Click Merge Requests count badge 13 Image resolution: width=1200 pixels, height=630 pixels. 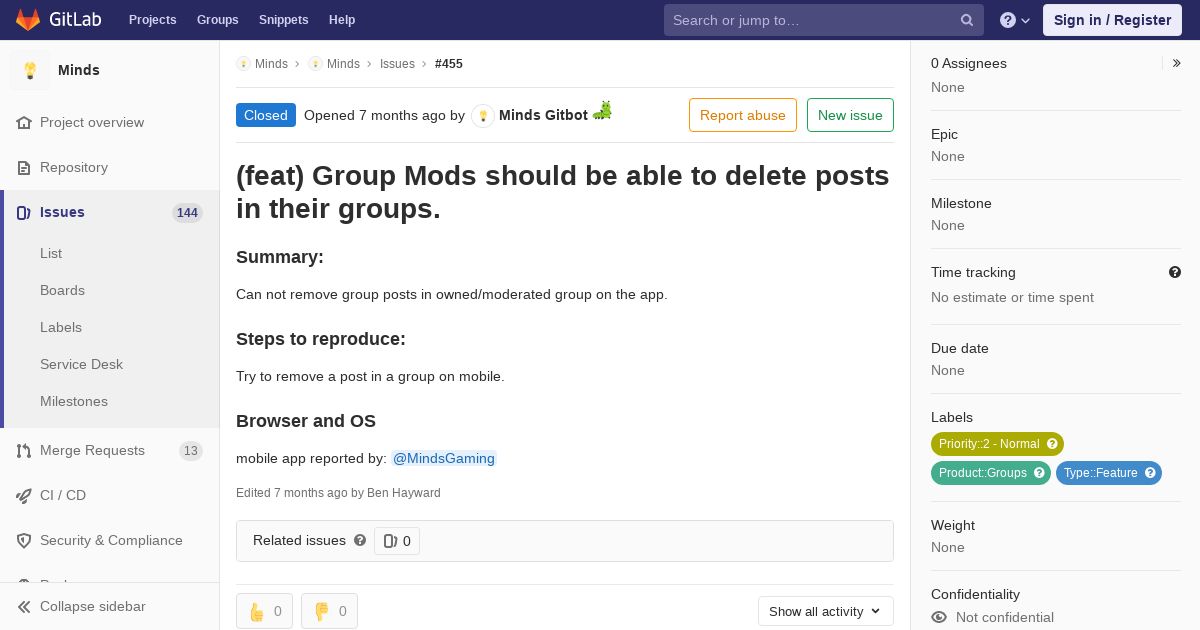[191, 451]
